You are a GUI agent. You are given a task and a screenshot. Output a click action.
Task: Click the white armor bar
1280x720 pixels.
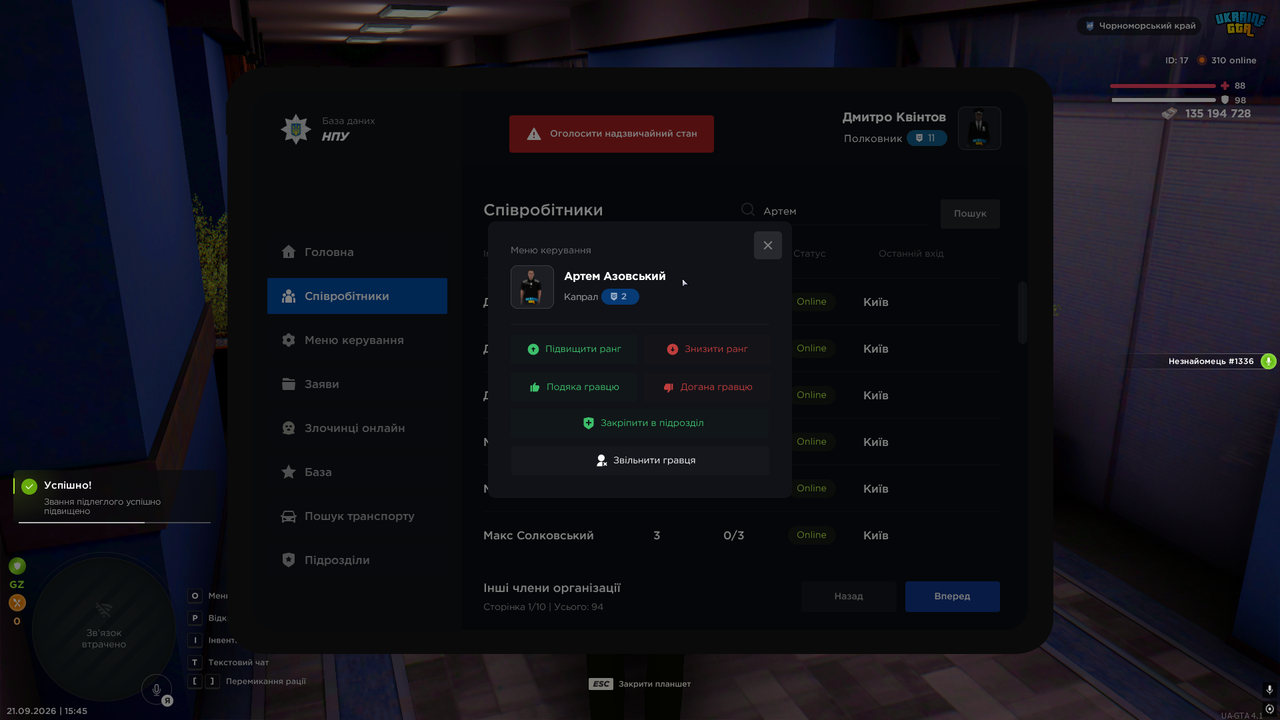(x=1163, y=100)
